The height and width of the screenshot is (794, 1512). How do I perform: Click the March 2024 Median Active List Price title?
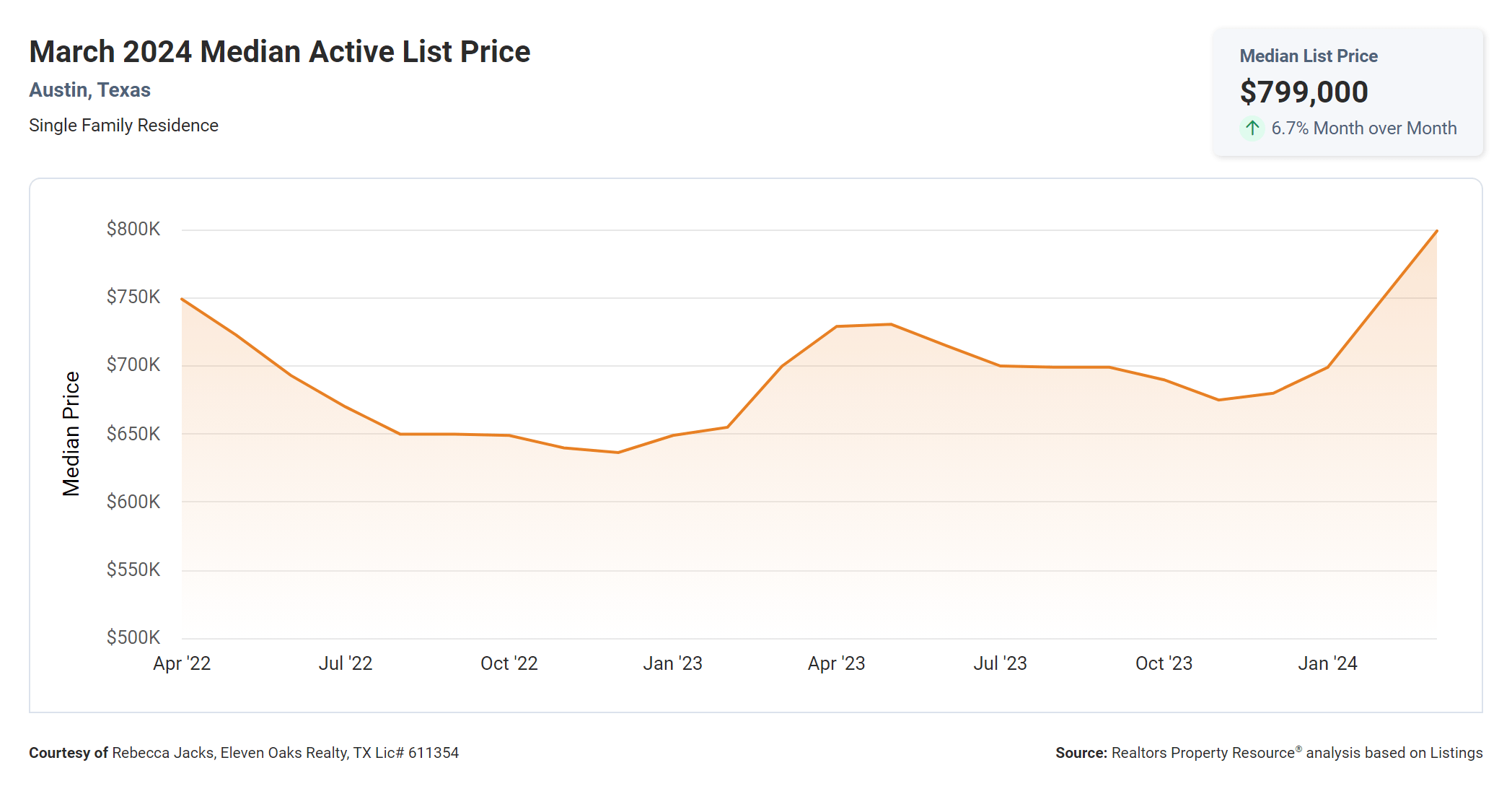279,52
